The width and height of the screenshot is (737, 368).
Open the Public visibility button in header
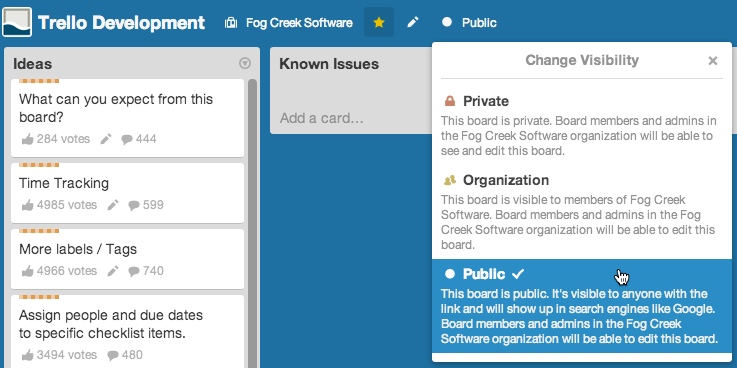[469, 22]
